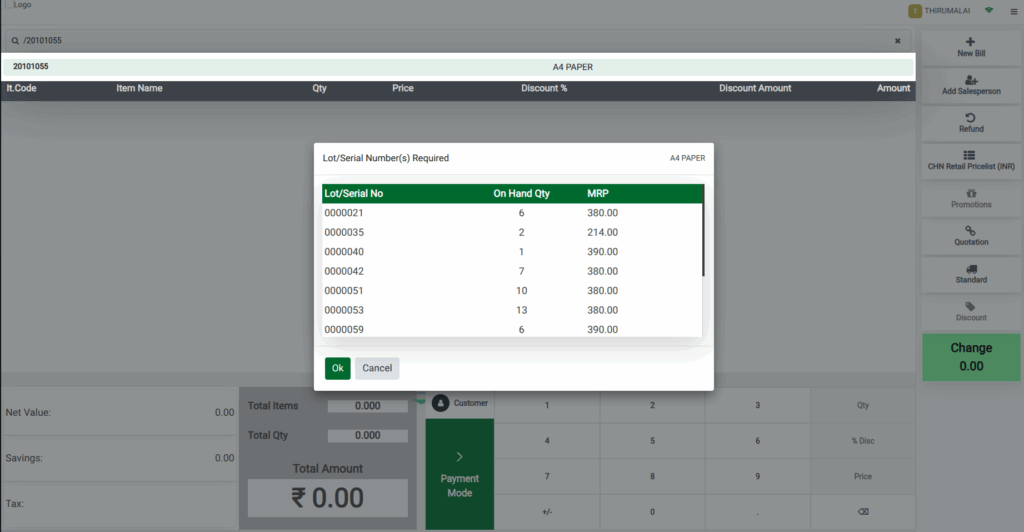This screenshot has width=1024, height=532.
Task: Select the % Disc mode key
Action: pos(863,441)
